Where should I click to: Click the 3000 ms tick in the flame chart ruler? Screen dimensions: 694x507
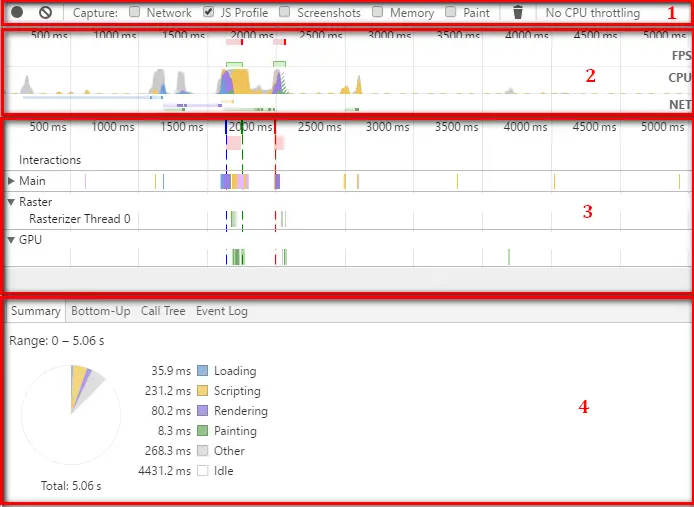click(x=388, y=127)
